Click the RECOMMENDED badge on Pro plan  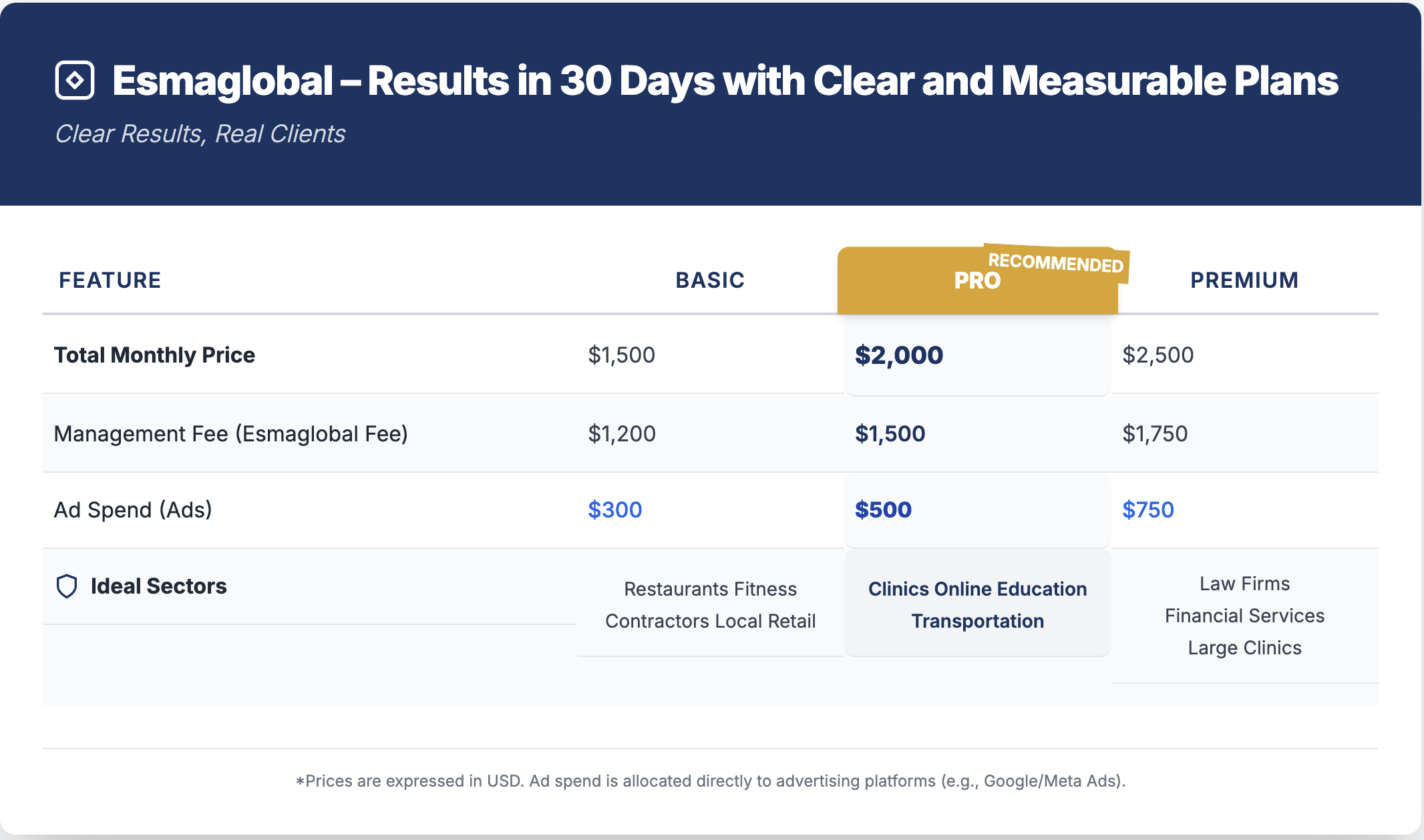pos(1055,262)
